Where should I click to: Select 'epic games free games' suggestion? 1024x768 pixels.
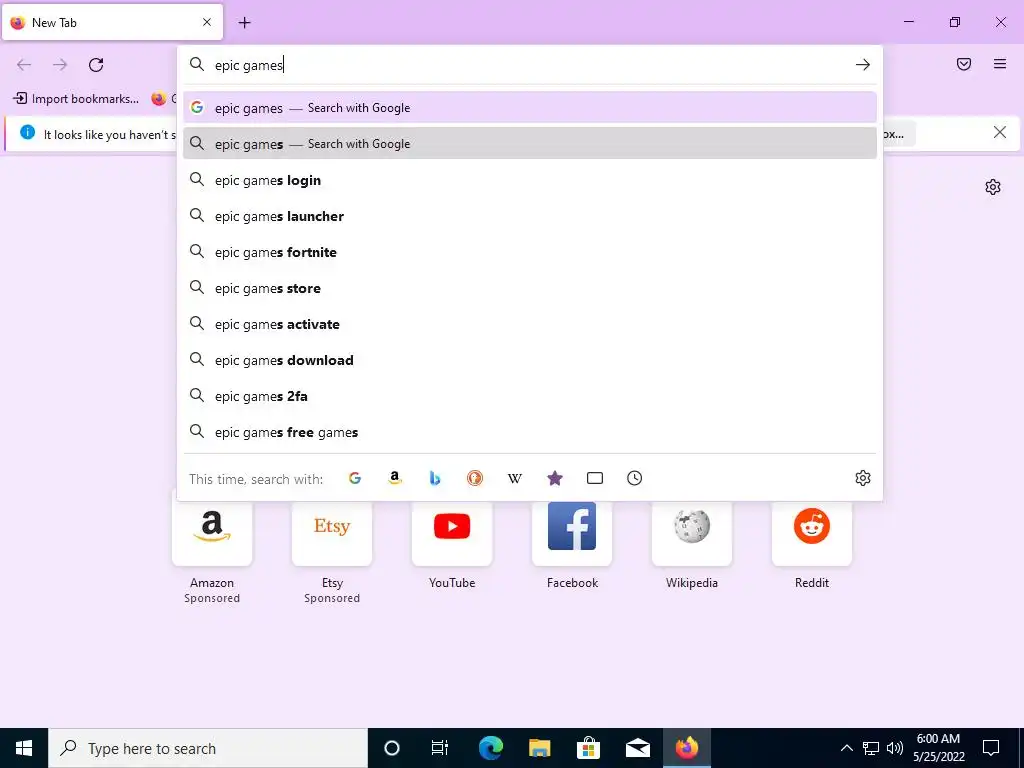coord(530,432)
